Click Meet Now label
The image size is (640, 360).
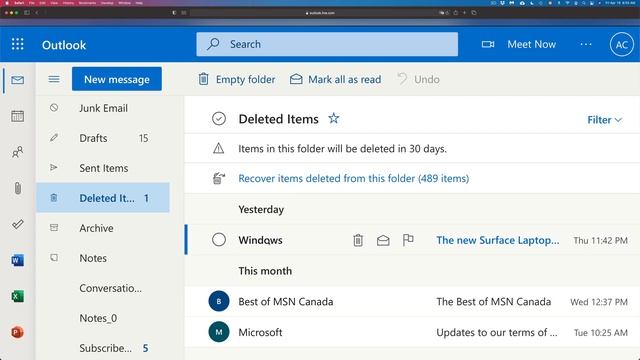coord(531,44)
